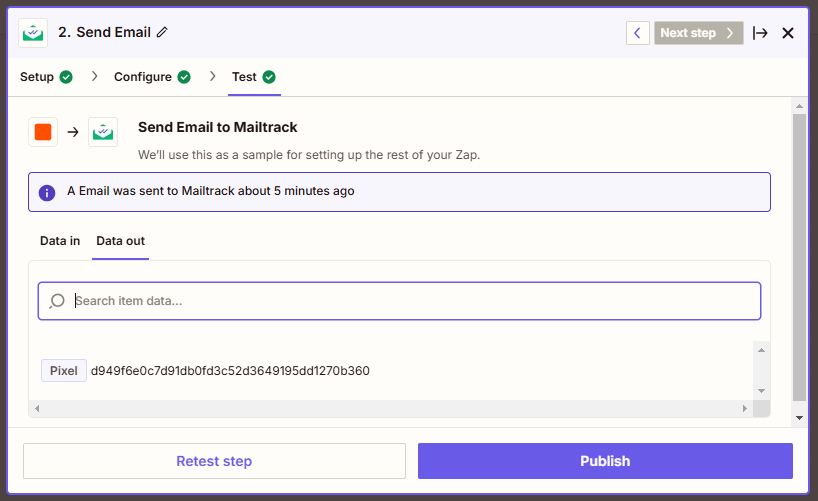The image size is (818, 501).
Task: Switch to the Data in tab
Action: 60,241
